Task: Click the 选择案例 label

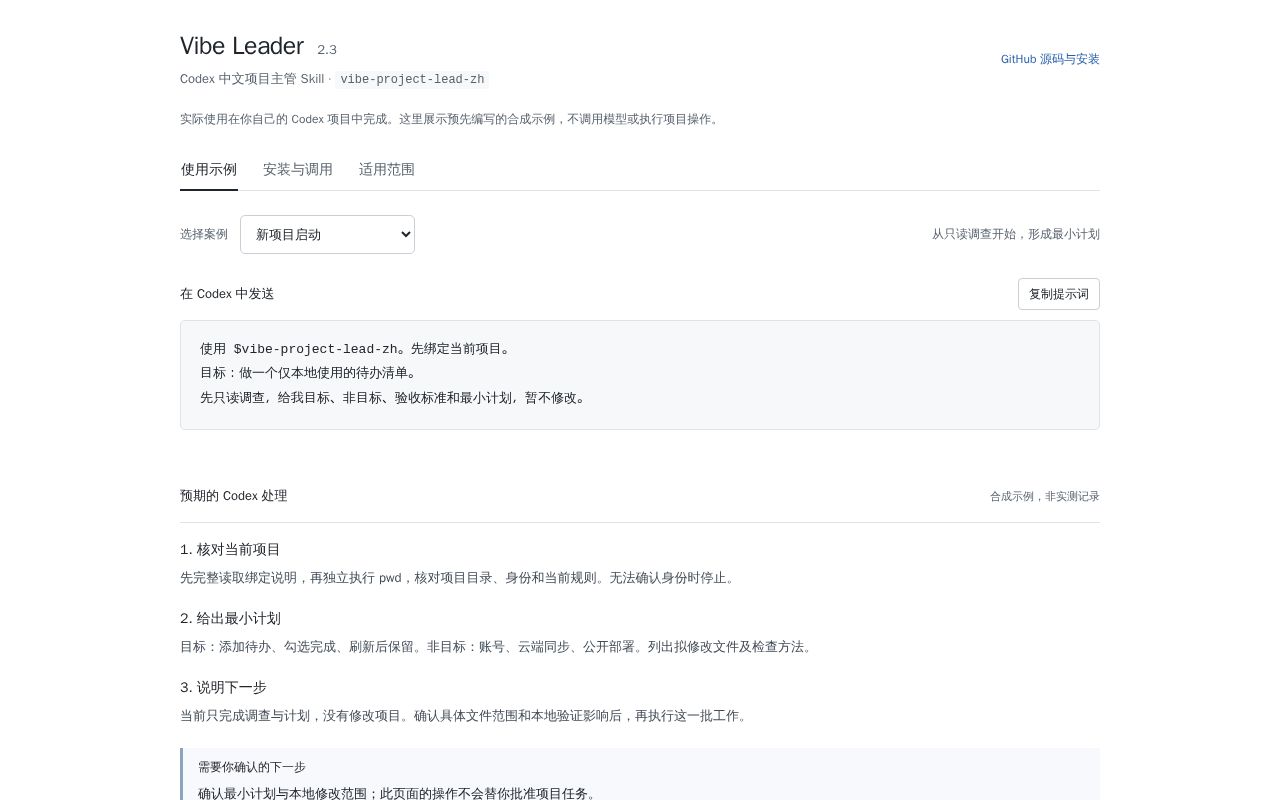Action: 204,234
